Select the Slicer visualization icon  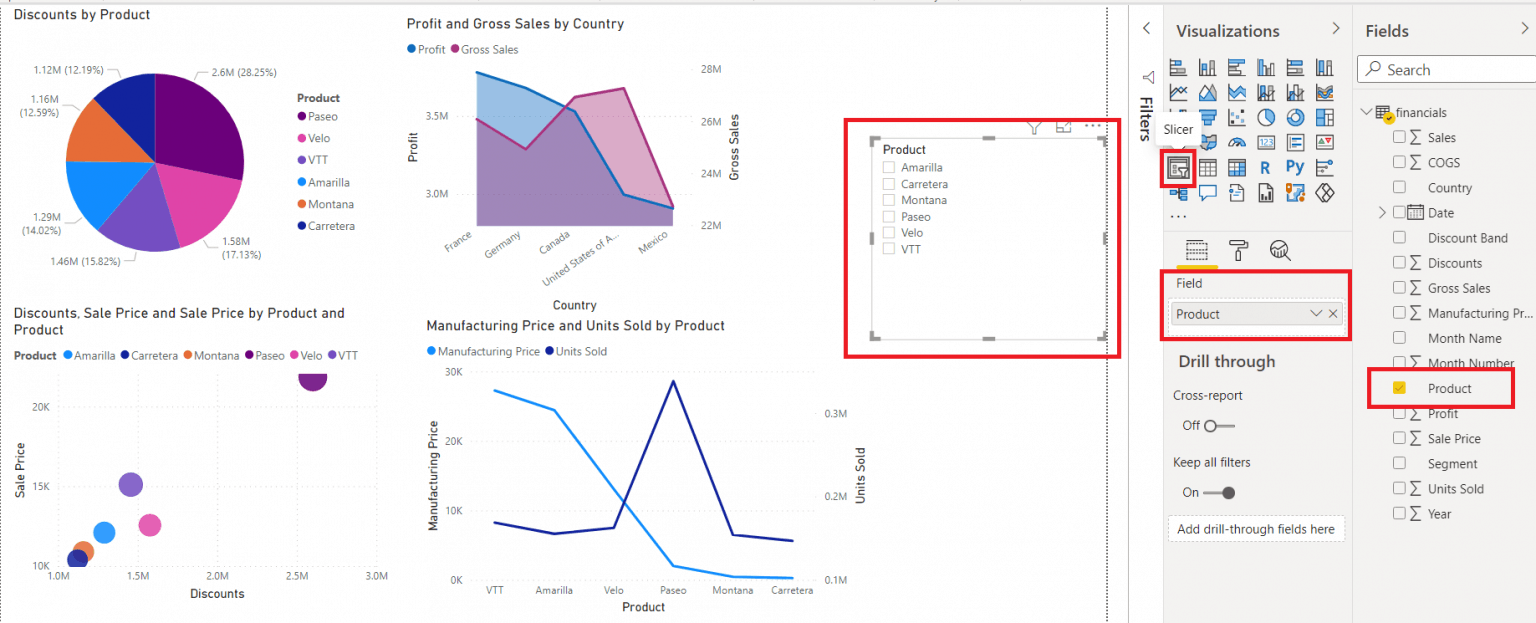tap(1179, 167)
